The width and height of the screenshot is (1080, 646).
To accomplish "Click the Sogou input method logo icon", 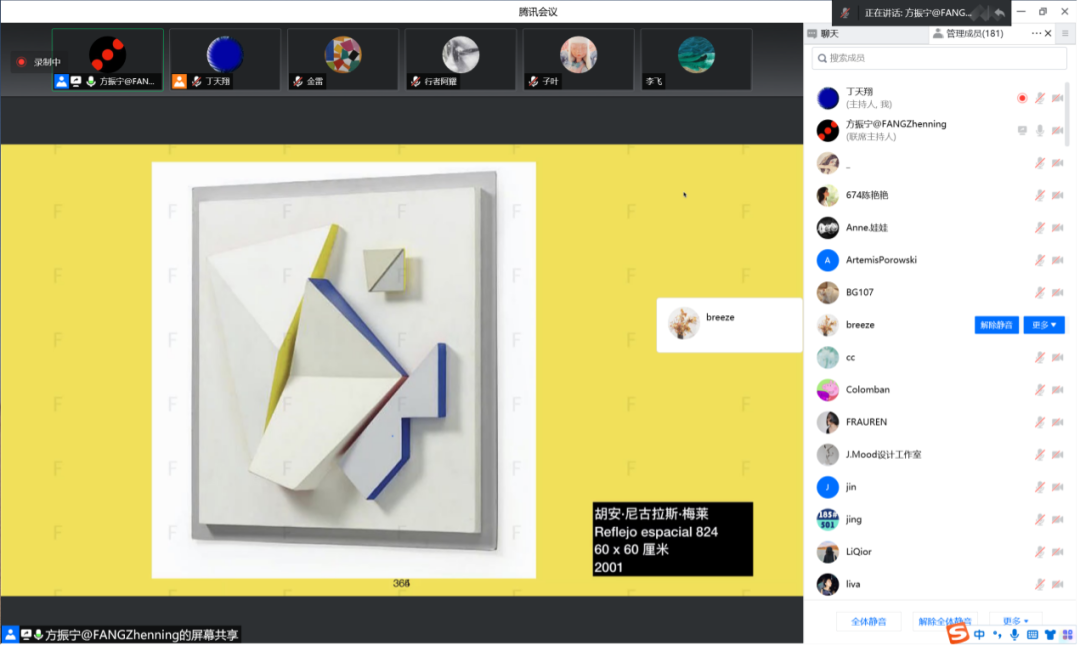I will (x=959, y=634).
